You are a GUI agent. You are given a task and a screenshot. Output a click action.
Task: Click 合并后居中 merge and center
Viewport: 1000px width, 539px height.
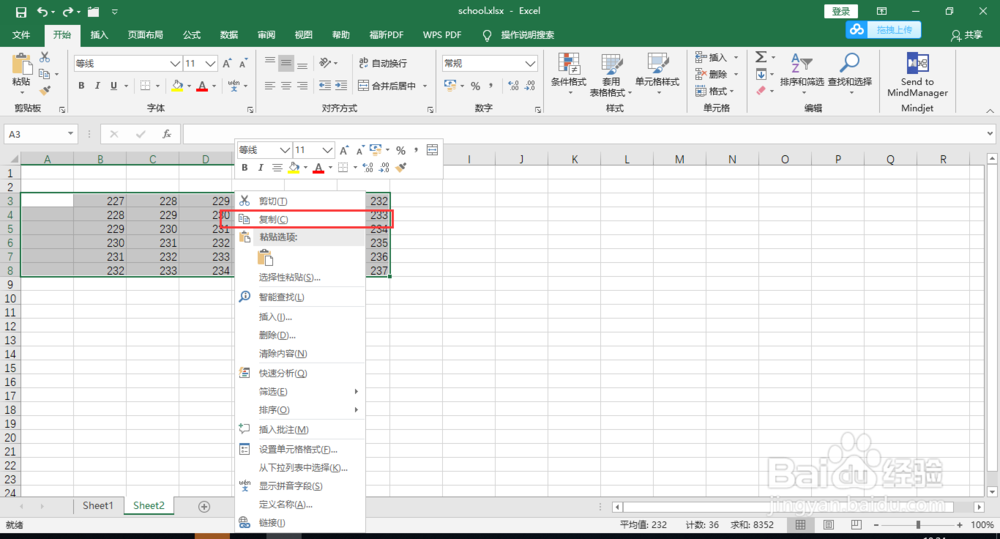coord(387,85)
